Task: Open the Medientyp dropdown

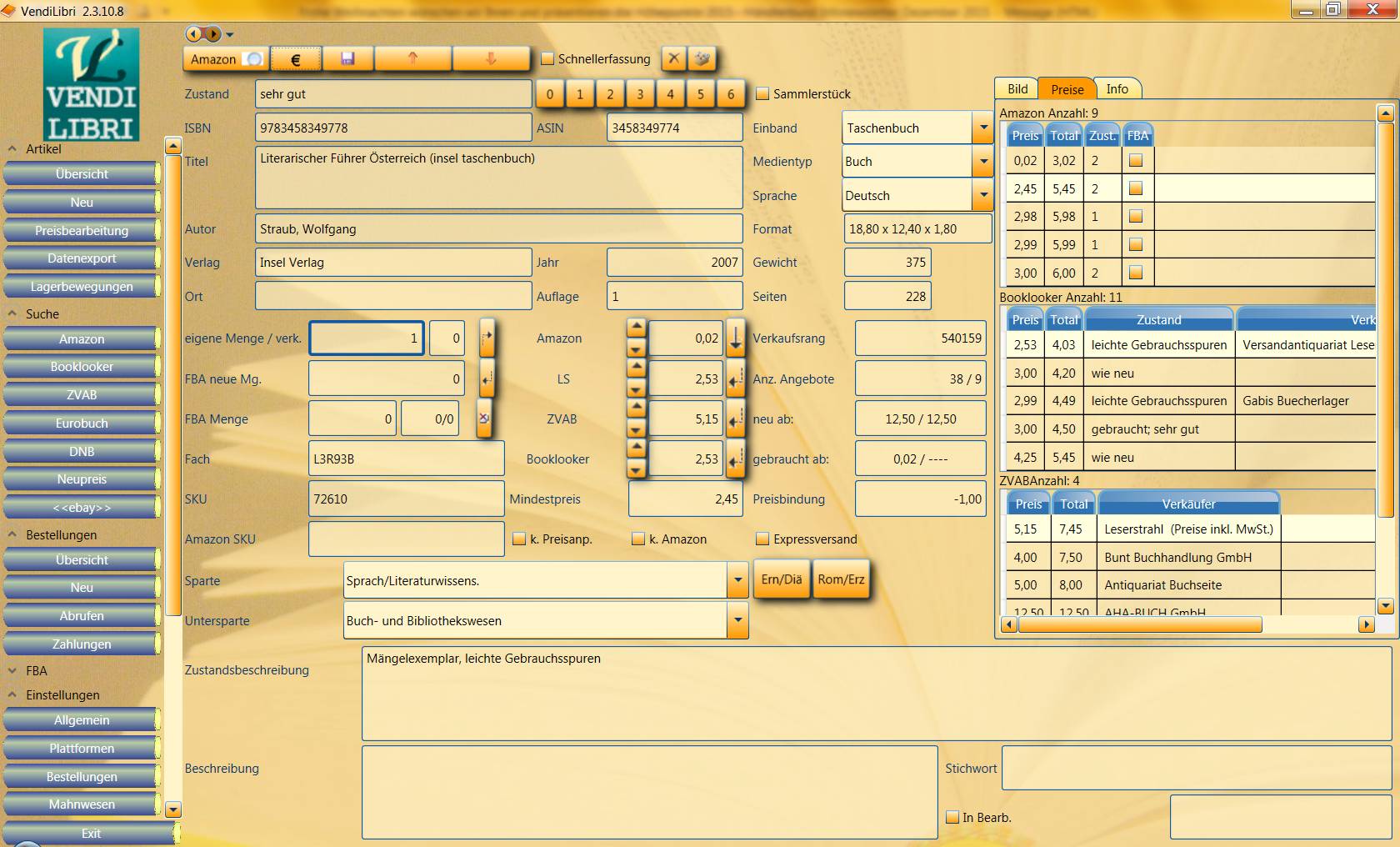Action: 983,162
